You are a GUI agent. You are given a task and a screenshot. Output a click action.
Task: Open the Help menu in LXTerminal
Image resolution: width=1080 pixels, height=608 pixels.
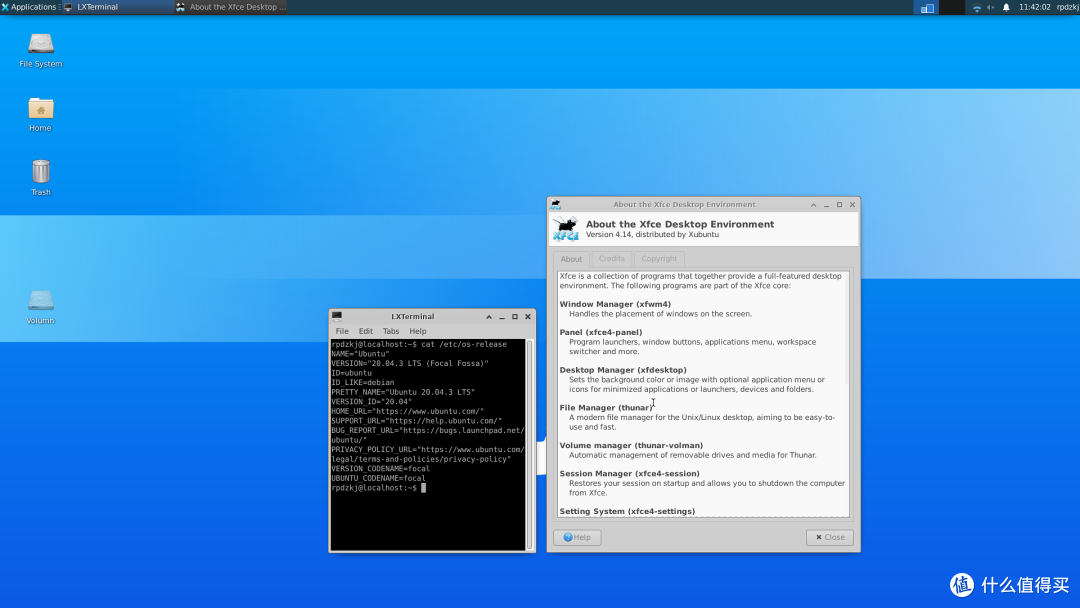click(418, 331)
